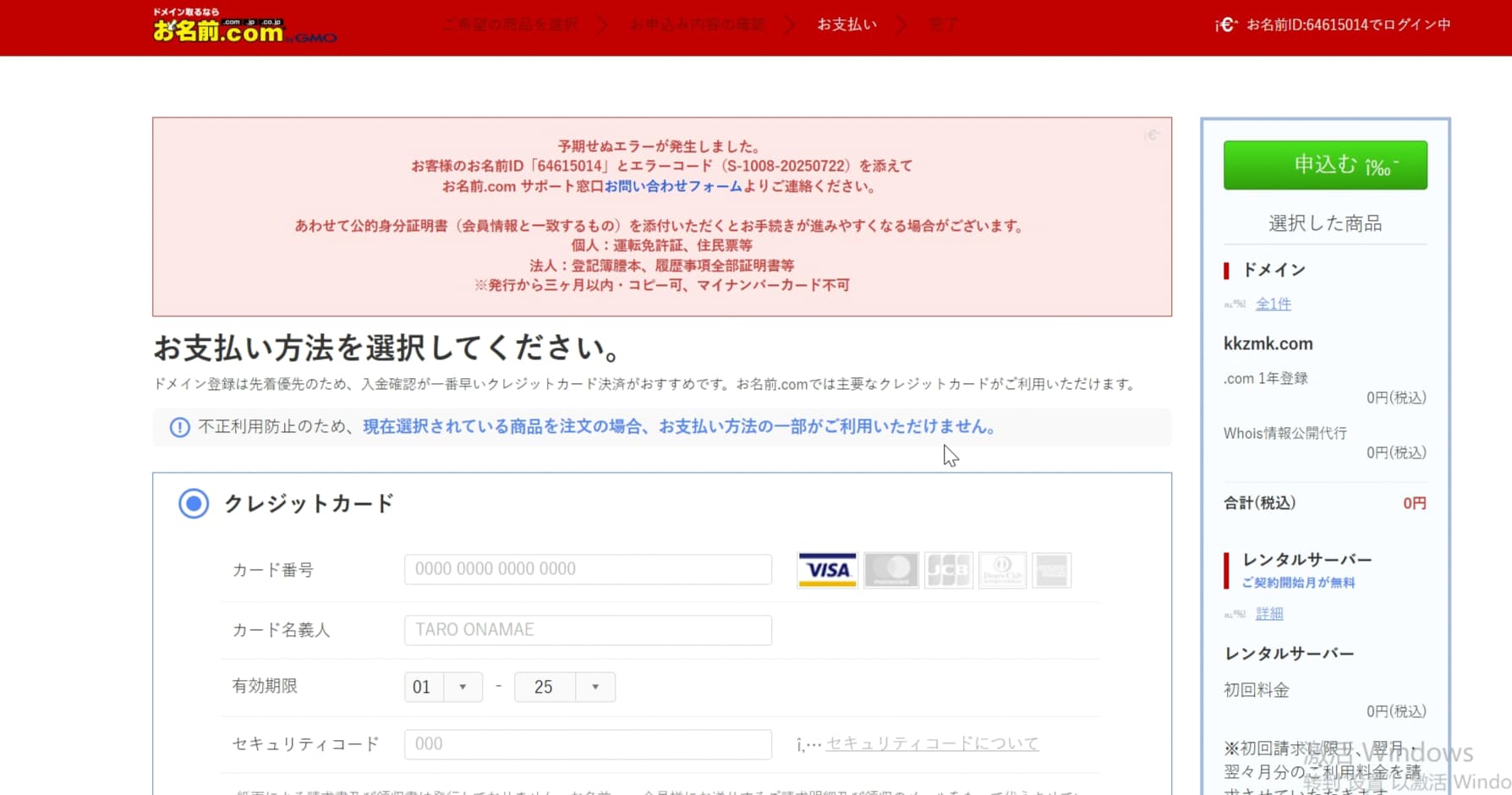Click the kkzmk.com domain name

point(1268,343)
